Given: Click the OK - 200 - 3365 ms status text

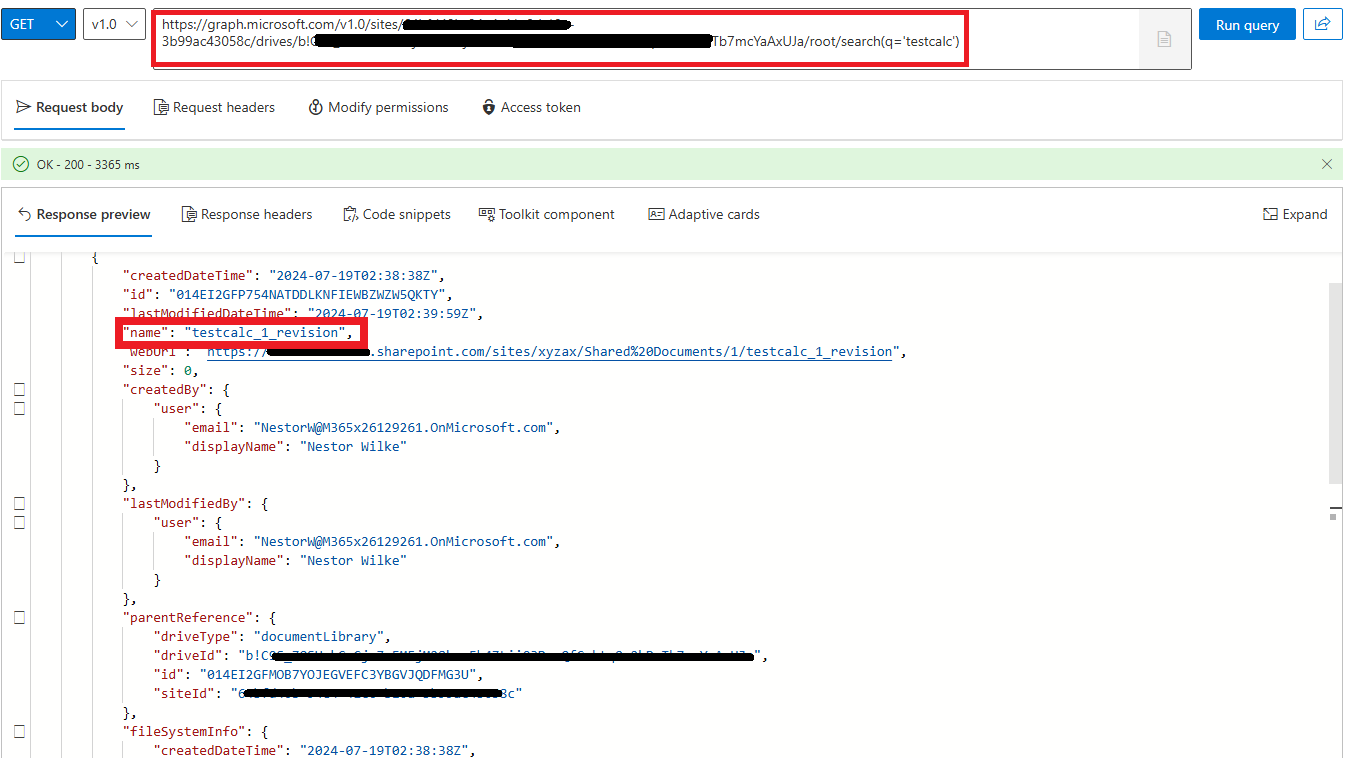Looking at the screenshot, I should click(x=88, y=164).
